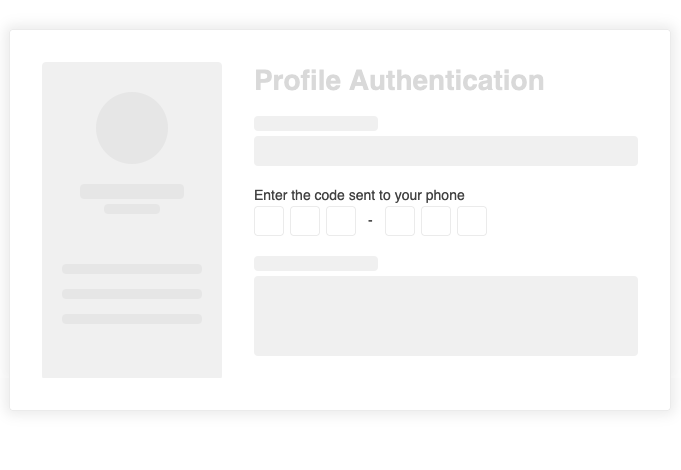Select the small subtitle placeholder below name bar

pyautogui.click(x=132, y=209)
